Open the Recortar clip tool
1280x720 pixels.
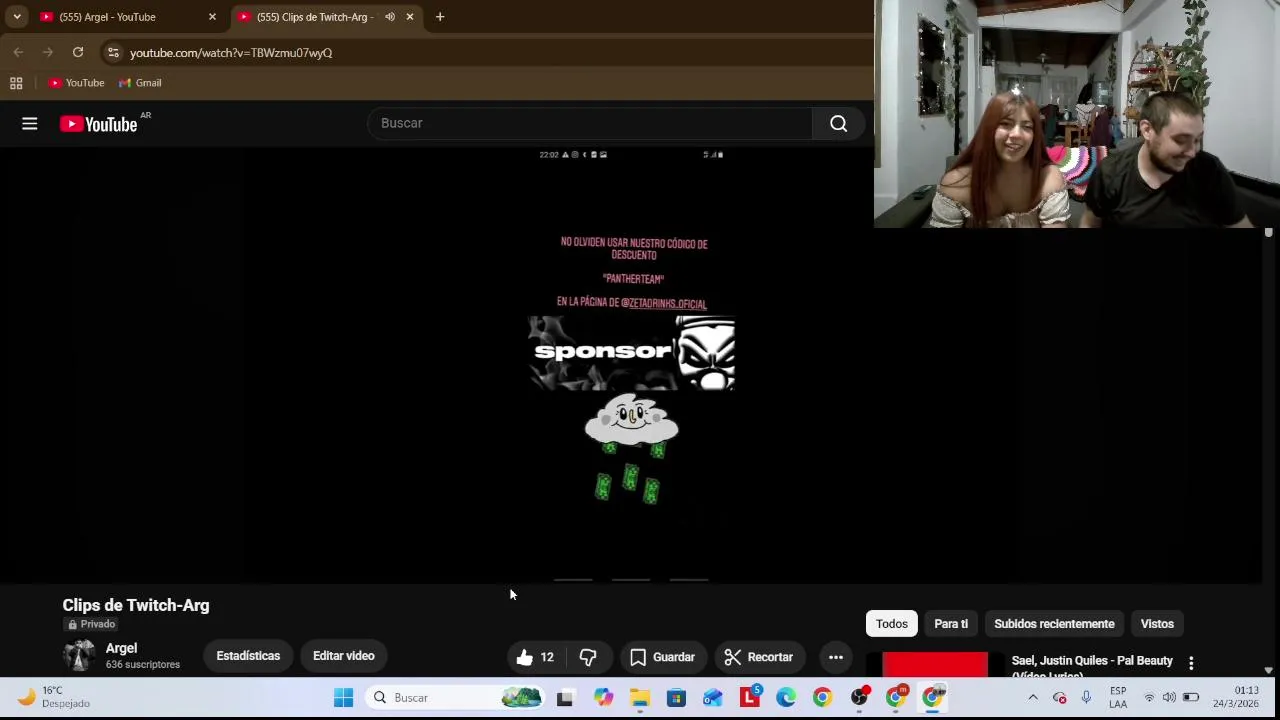pos(759,657)
